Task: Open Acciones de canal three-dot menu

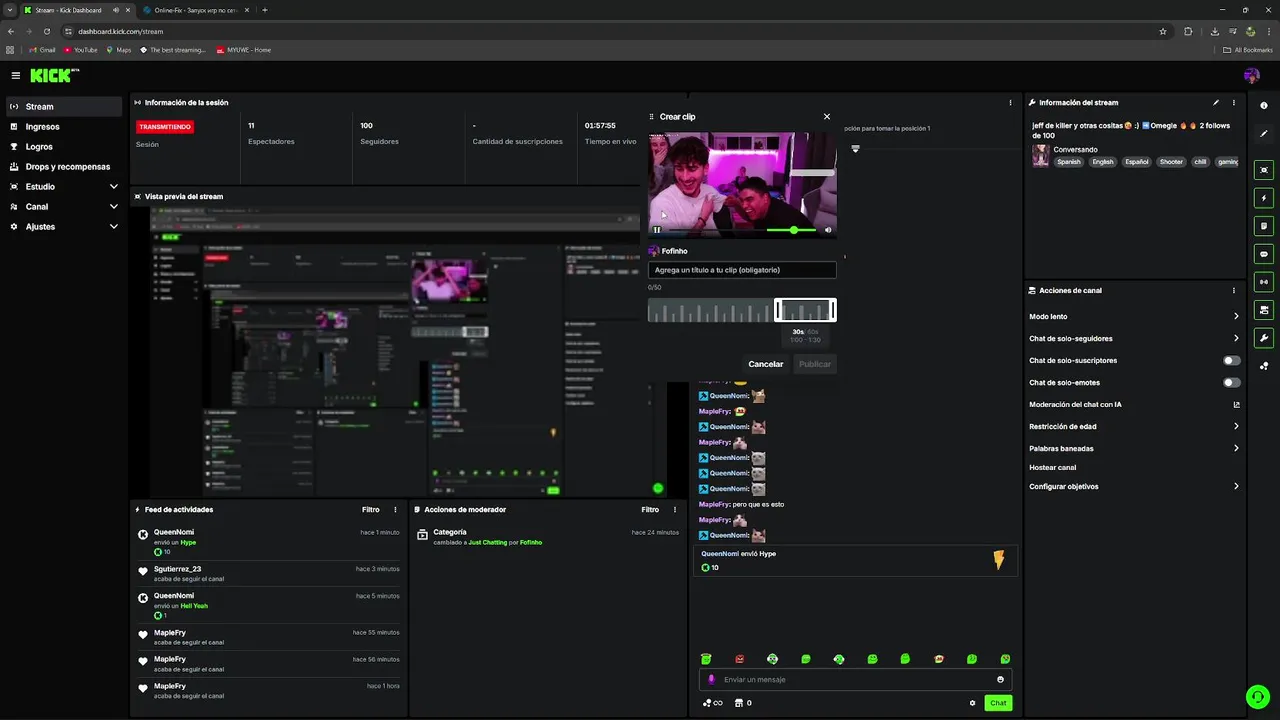Action: (x=1234, y=291)
